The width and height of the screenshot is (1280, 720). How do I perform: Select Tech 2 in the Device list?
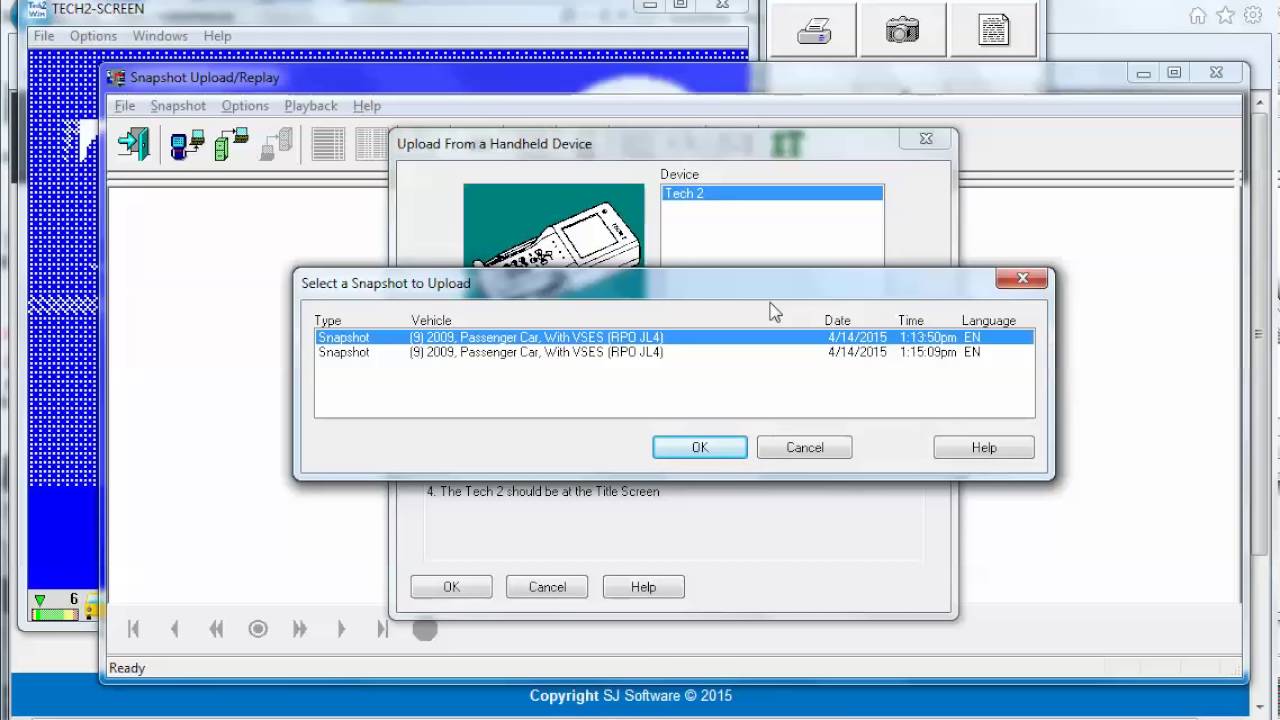click(x=772, y=193)
